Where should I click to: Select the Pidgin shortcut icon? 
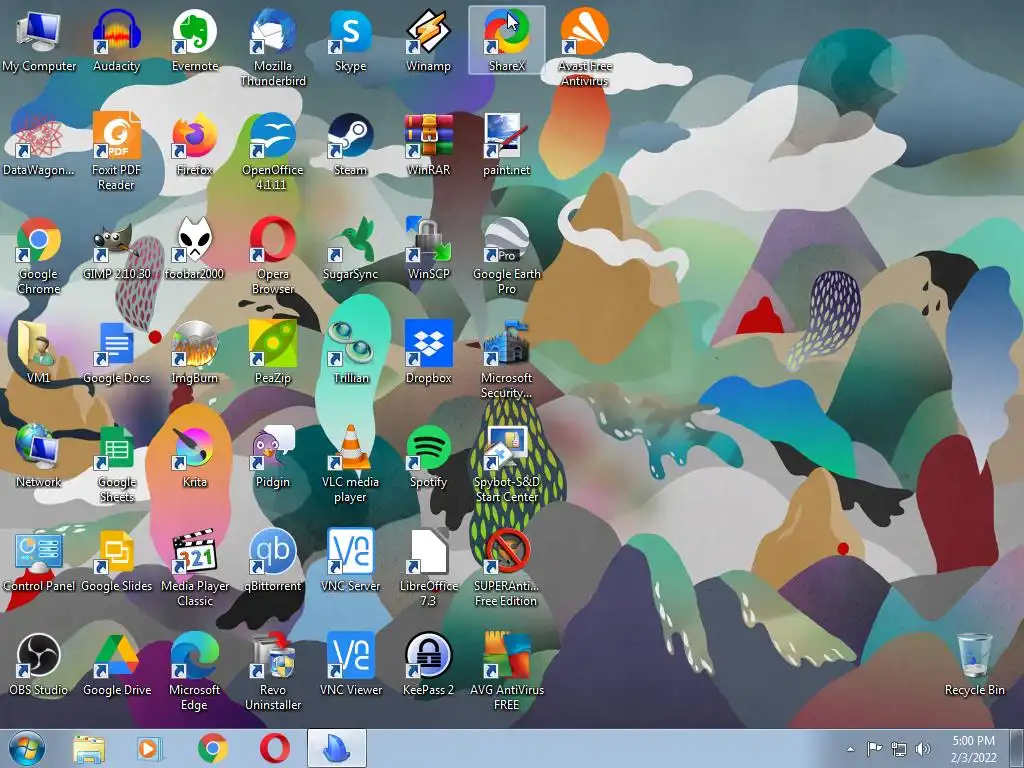(x=273, y=456)
